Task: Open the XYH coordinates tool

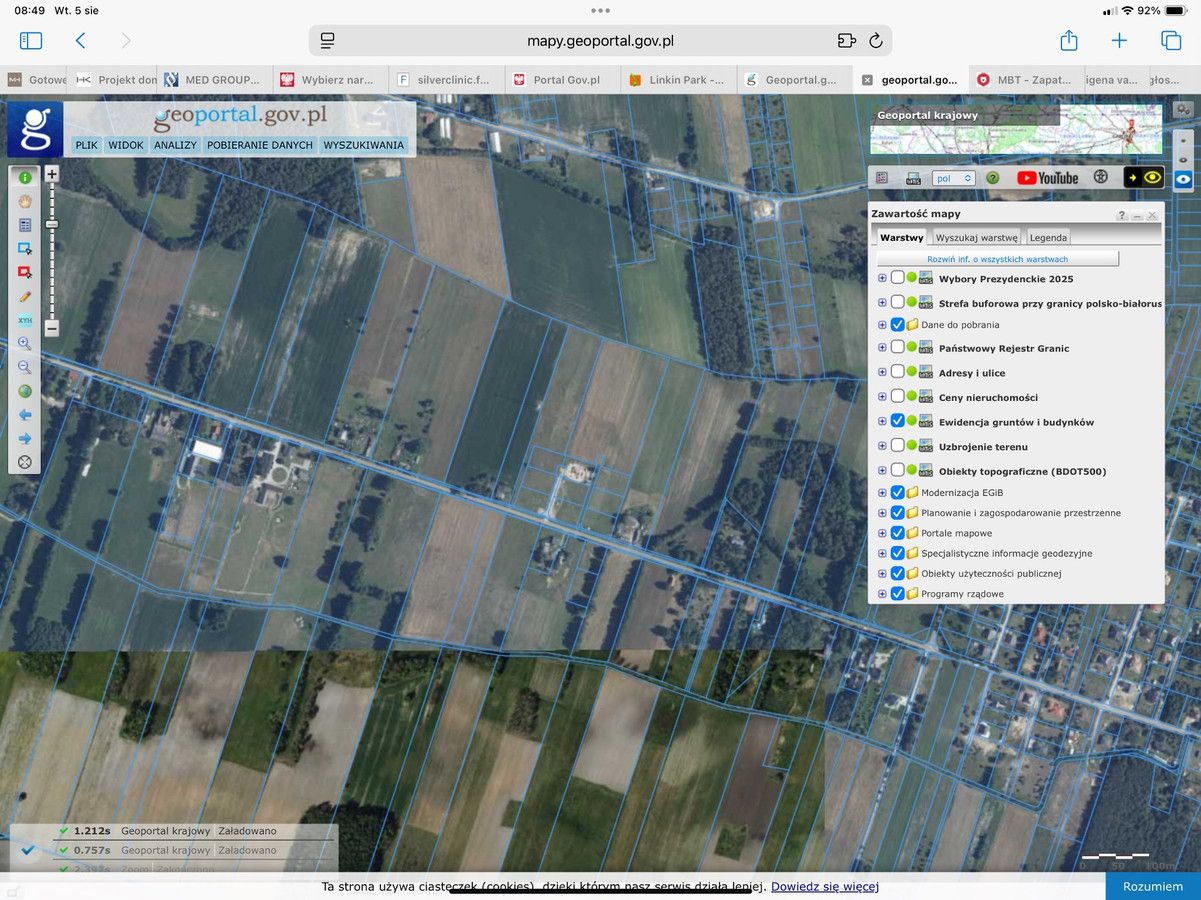Action: coord(25,320)
